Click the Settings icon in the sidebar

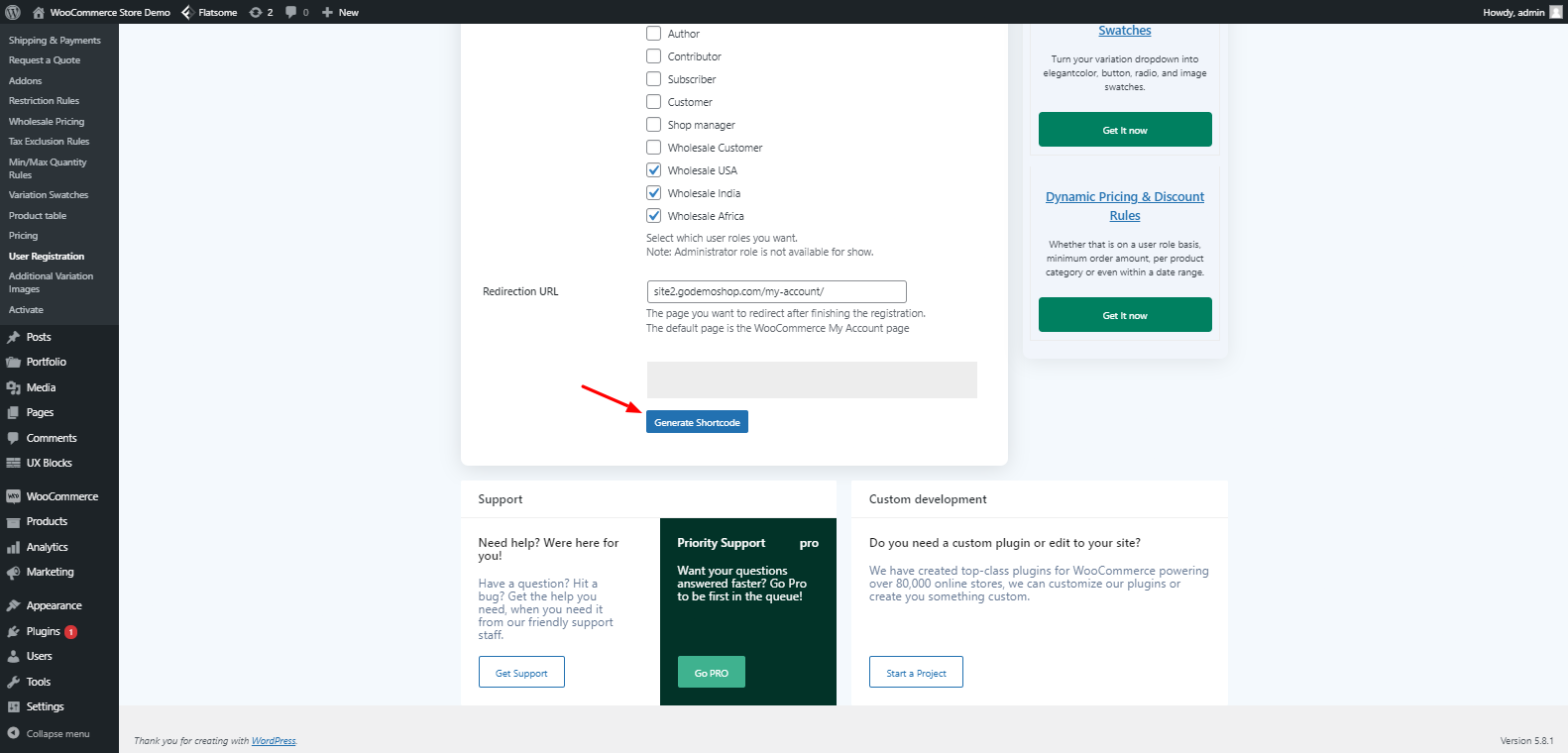point(14,706)
